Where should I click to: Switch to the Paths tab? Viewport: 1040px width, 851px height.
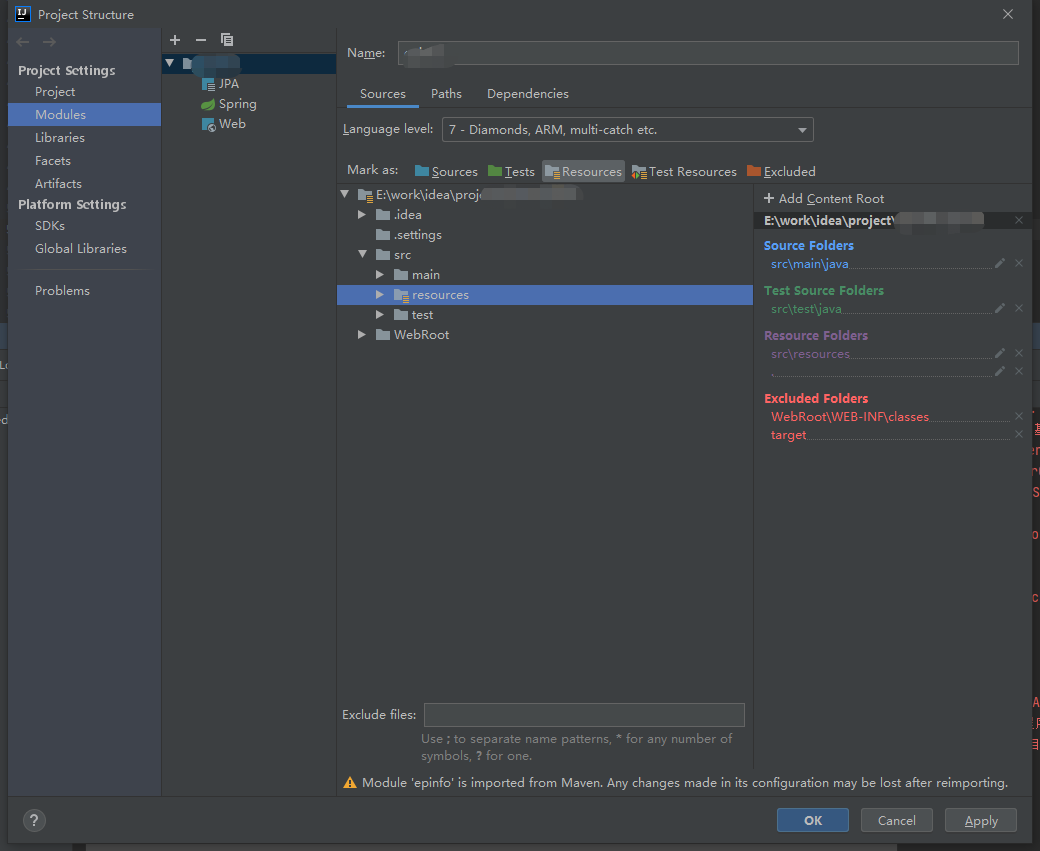coord(446,94)
